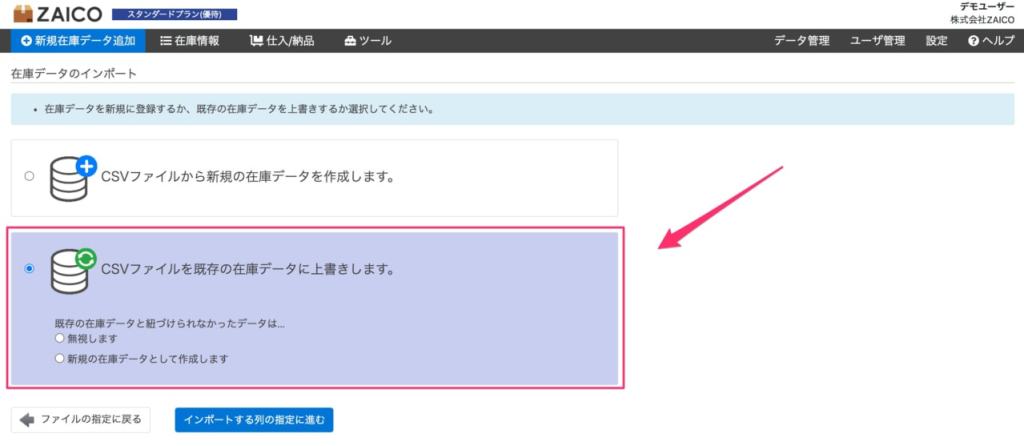Open ユーザ管理 menu
The image size is (1024, 446).
pos(877,40)
